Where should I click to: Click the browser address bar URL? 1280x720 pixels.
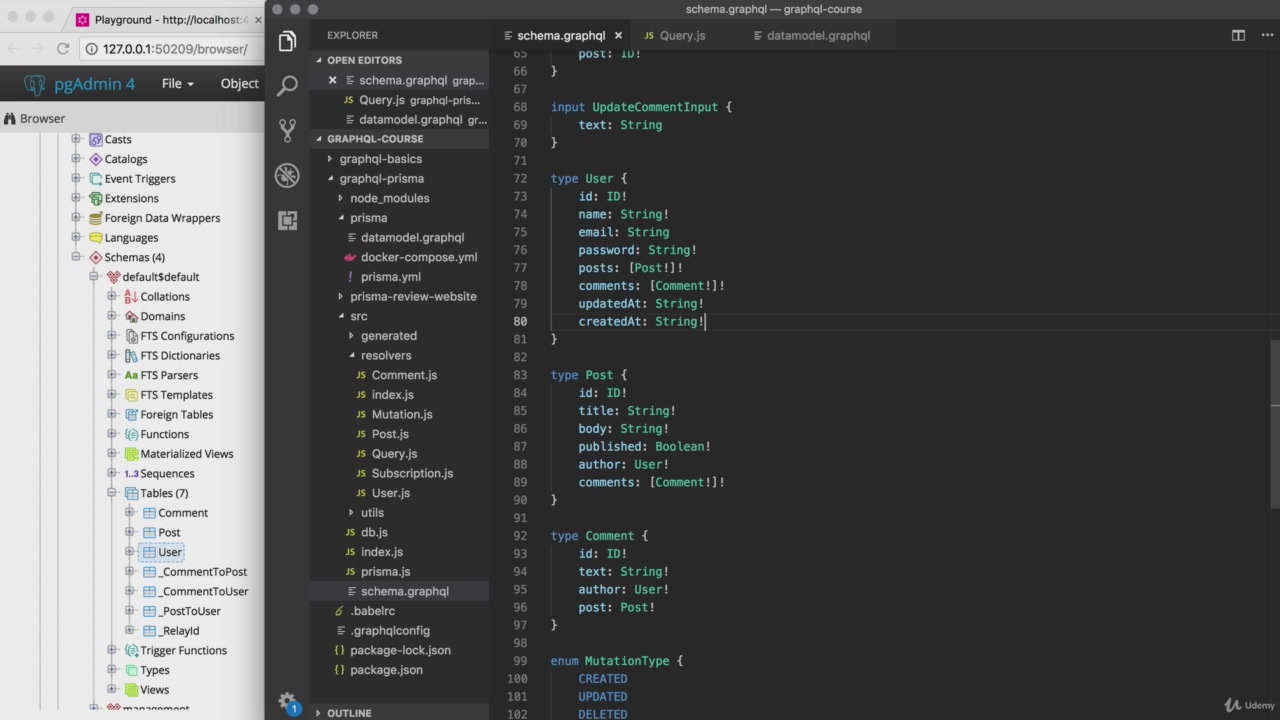pos(175,48)
